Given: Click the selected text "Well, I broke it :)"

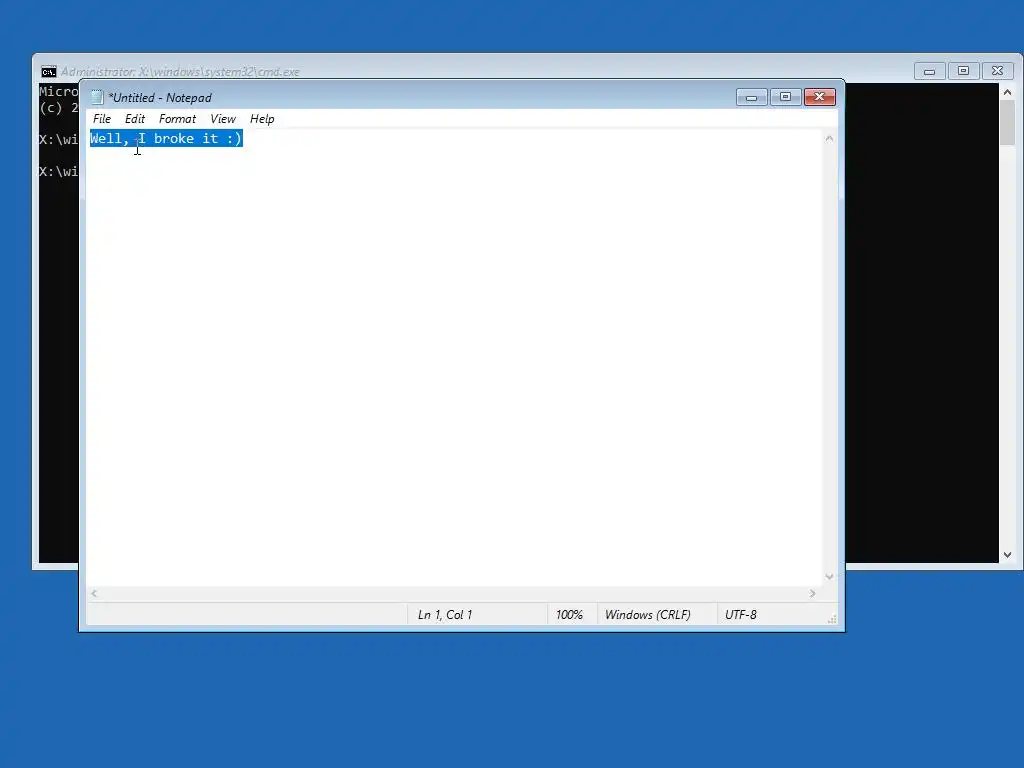Looking at the screenshot, I should click(x=166, y=138).
